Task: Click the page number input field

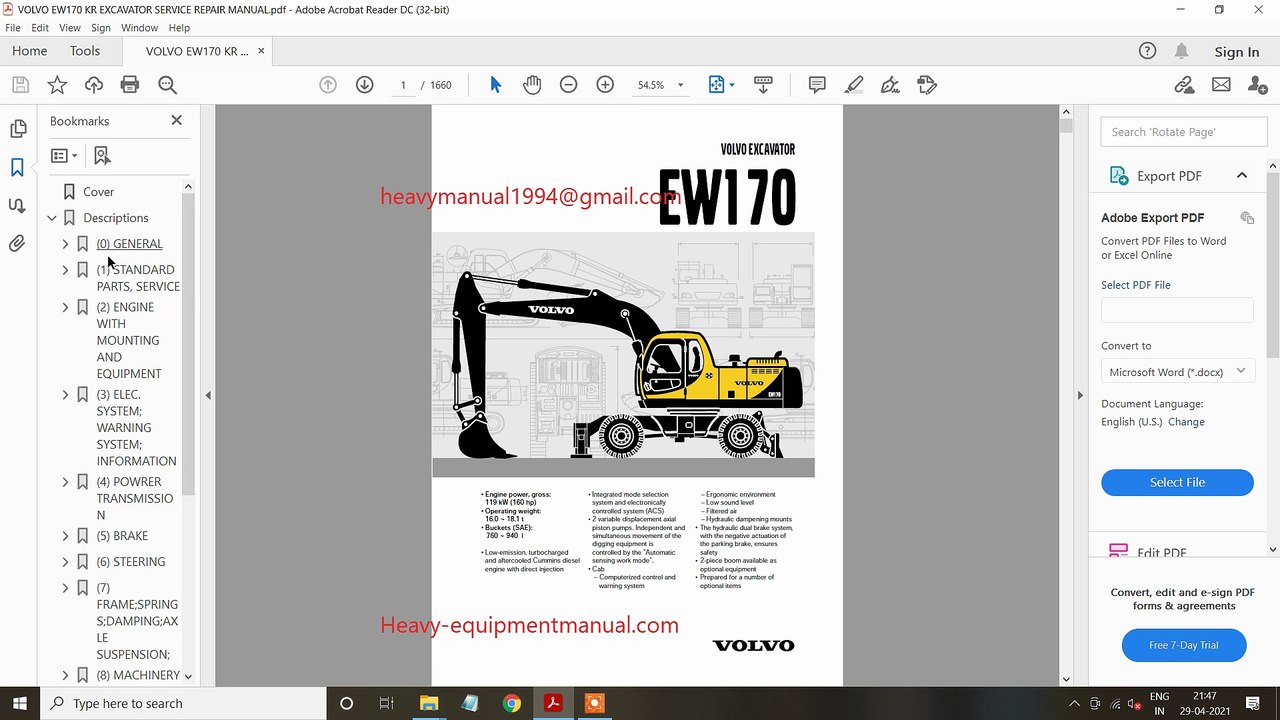Action: [403, 85]
